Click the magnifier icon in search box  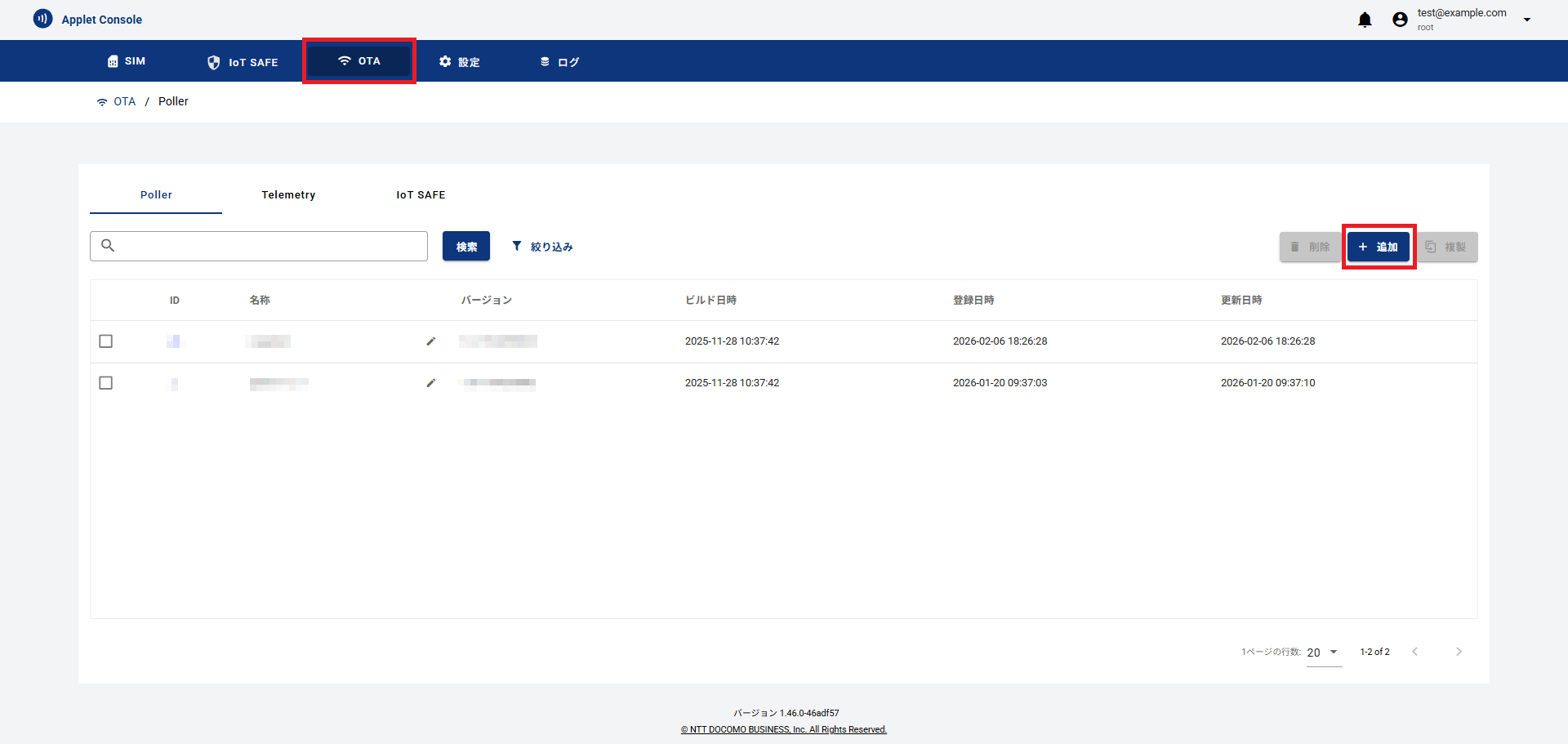[x=108, y=246]
